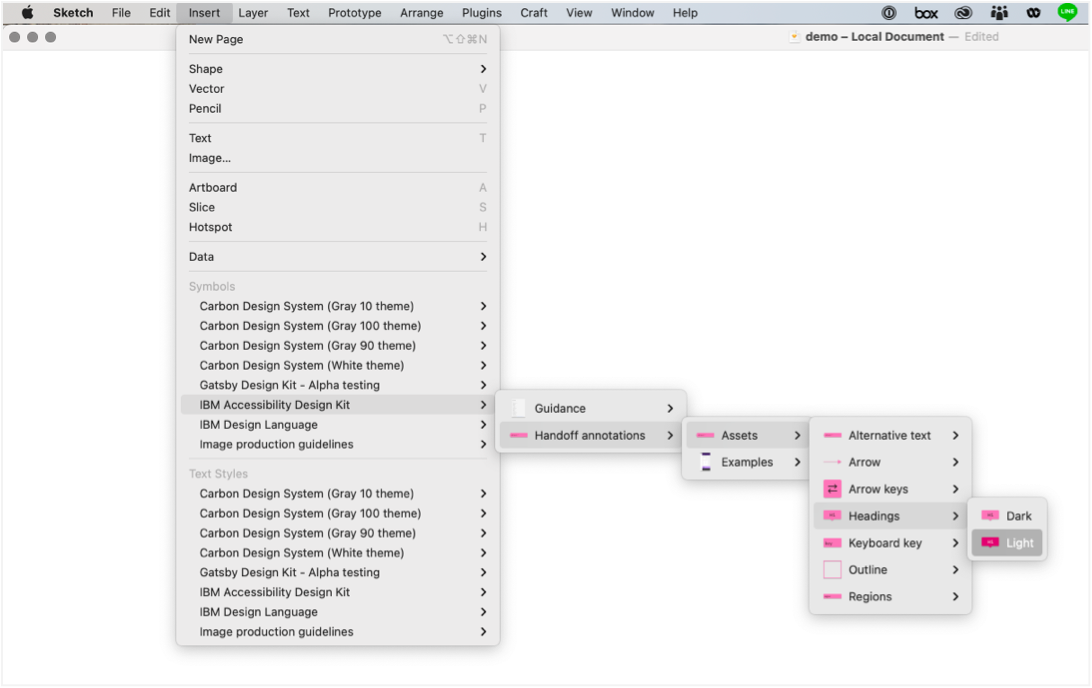Screen dimensions: 1092x688
Task: Click the Examples submenu icon
Action: 705,462
